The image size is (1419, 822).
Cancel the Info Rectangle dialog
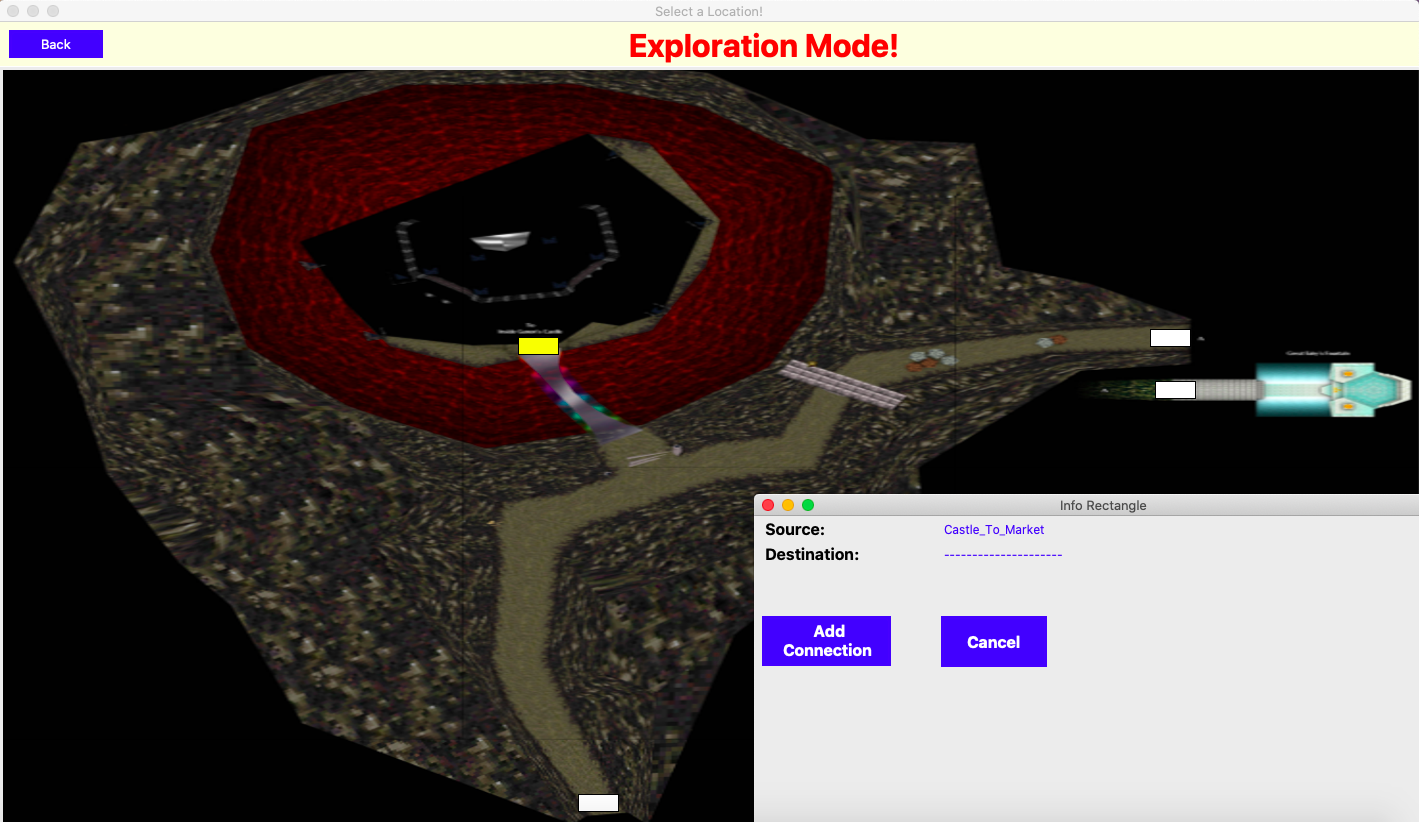[993, 642]
